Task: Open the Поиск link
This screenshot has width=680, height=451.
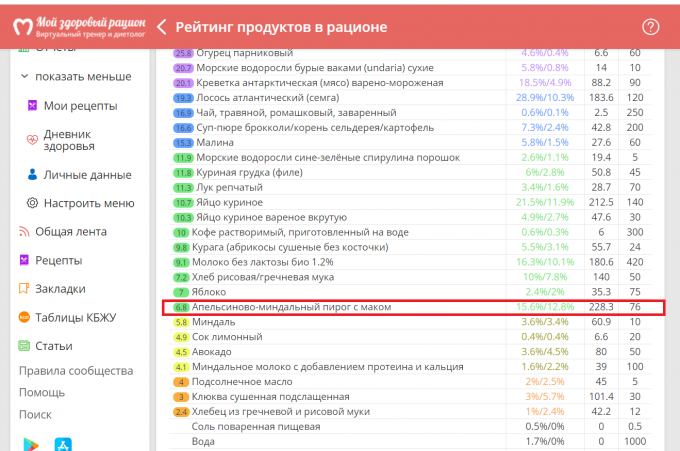Action: pyautogui.click(x=35, y=414)
